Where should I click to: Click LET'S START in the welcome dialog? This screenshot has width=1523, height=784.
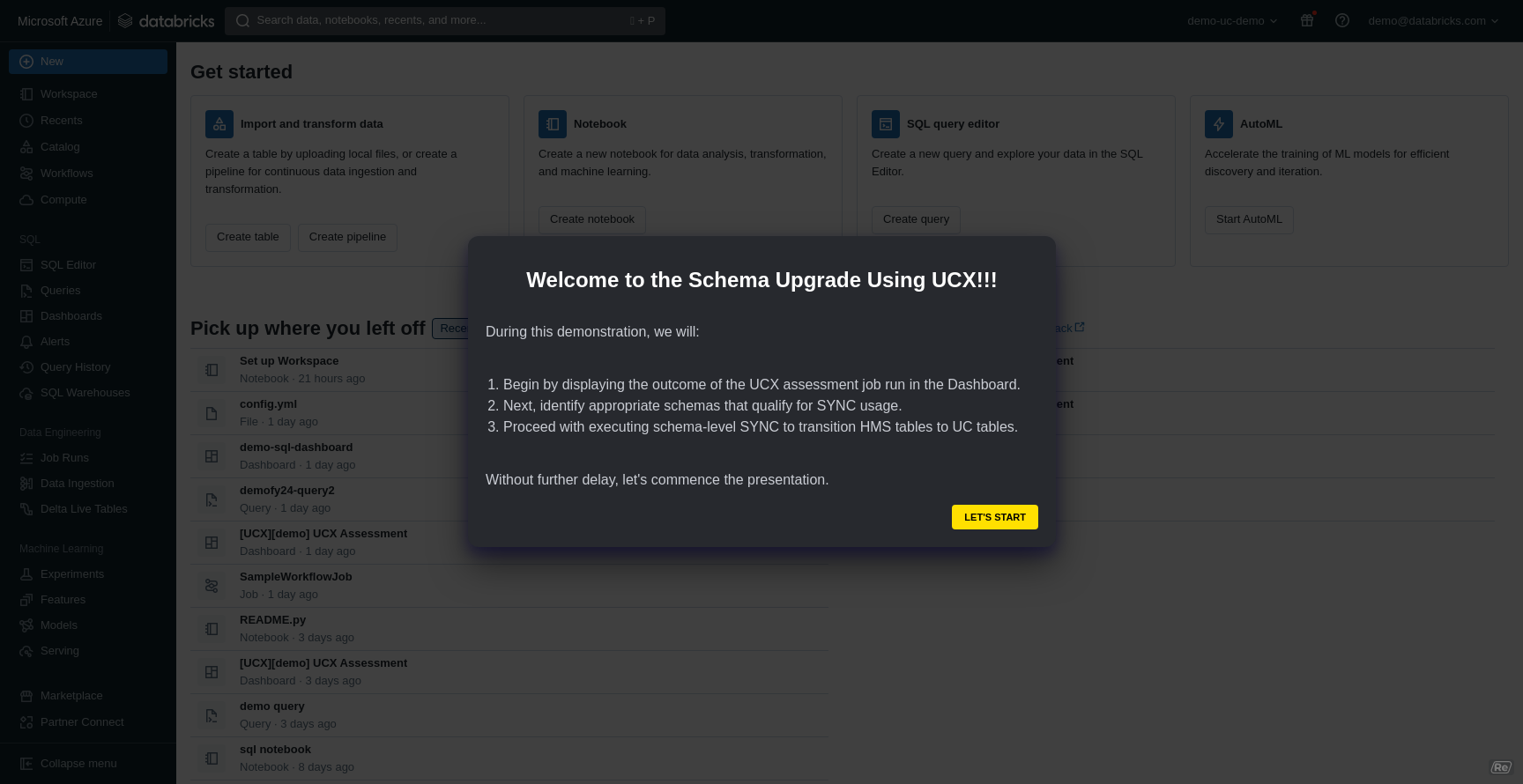(995, 517)
